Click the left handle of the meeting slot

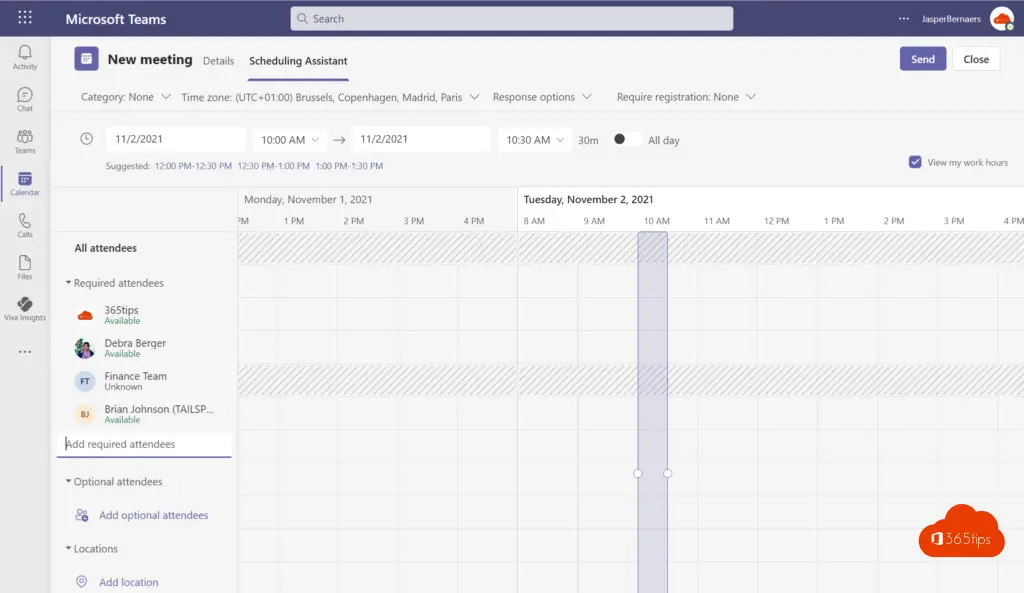pyautogui.click(x=637, y=473)
